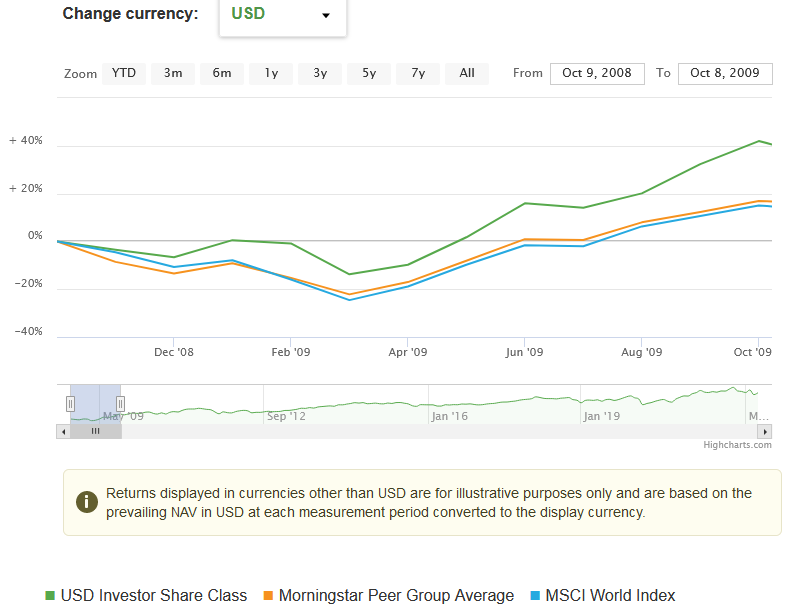Edit the To date field Oct 8, 2009
The width and height of the screenshot is (797, 607).
[725, 74]
